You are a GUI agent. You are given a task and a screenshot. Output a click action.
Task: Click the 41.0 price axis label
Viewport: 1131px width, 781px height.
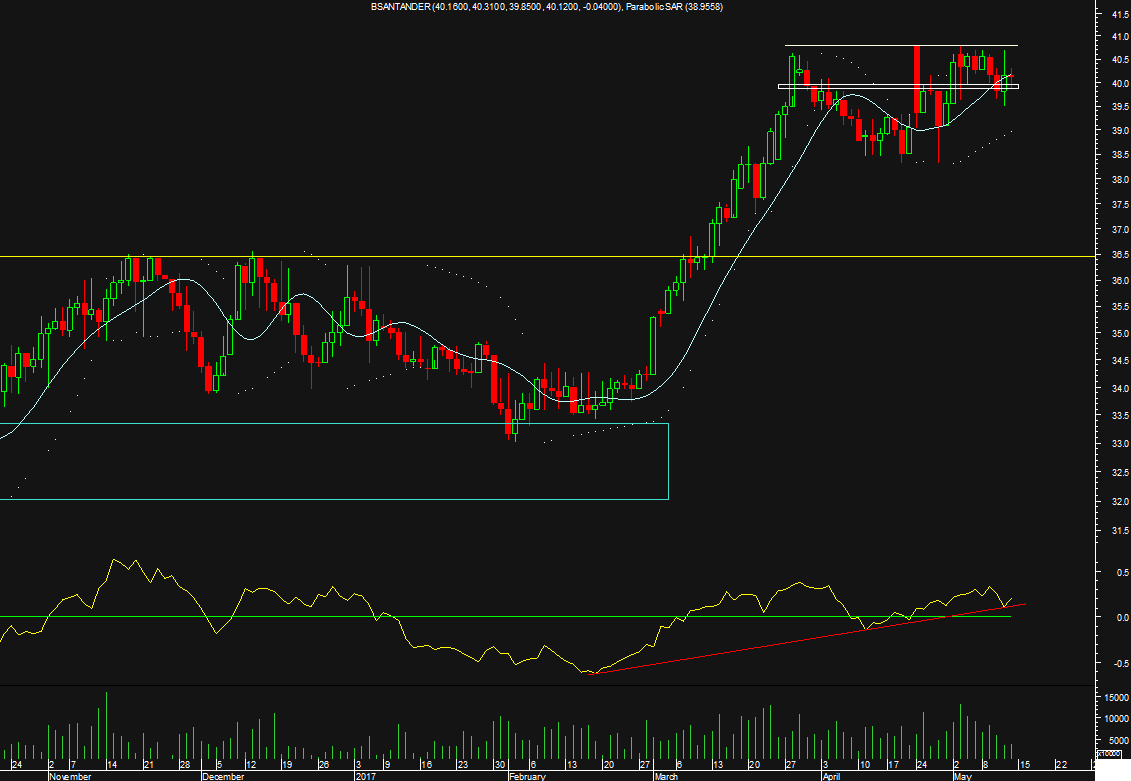point(1120,36)
